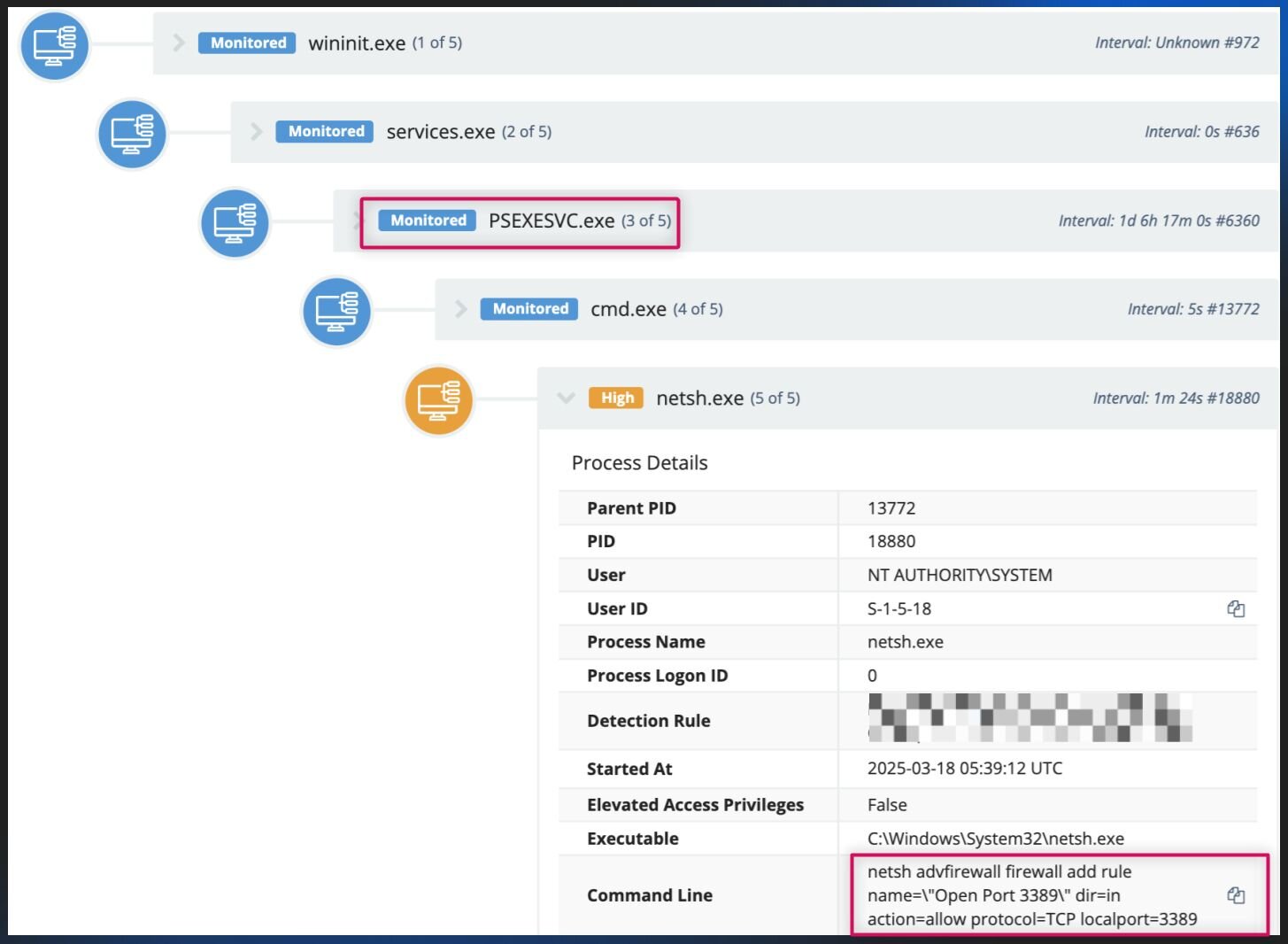Click the Command Line field label
This screenshot has width=1288, height=944.
coord(650,895)
